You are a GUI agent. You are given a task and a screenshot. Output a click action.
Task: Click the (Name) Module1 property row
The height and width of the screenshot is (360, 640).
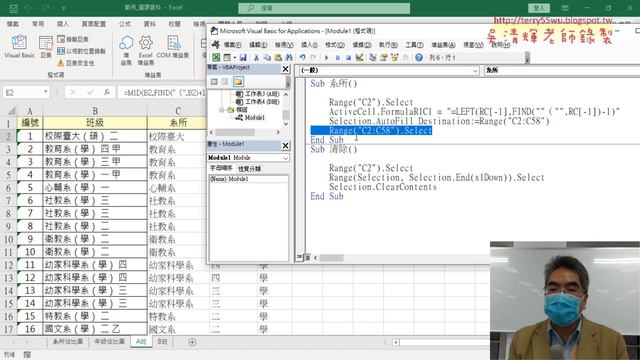tap(249, 179)
